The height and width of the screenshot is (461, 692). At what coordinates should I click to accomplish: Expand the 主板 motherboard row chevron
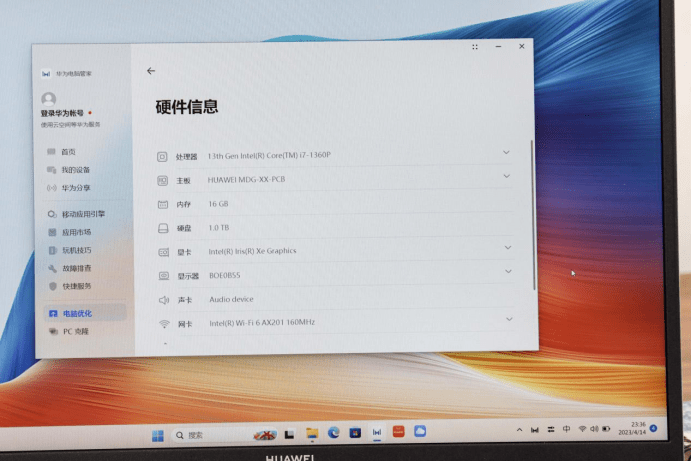click(x=507, y=176)
